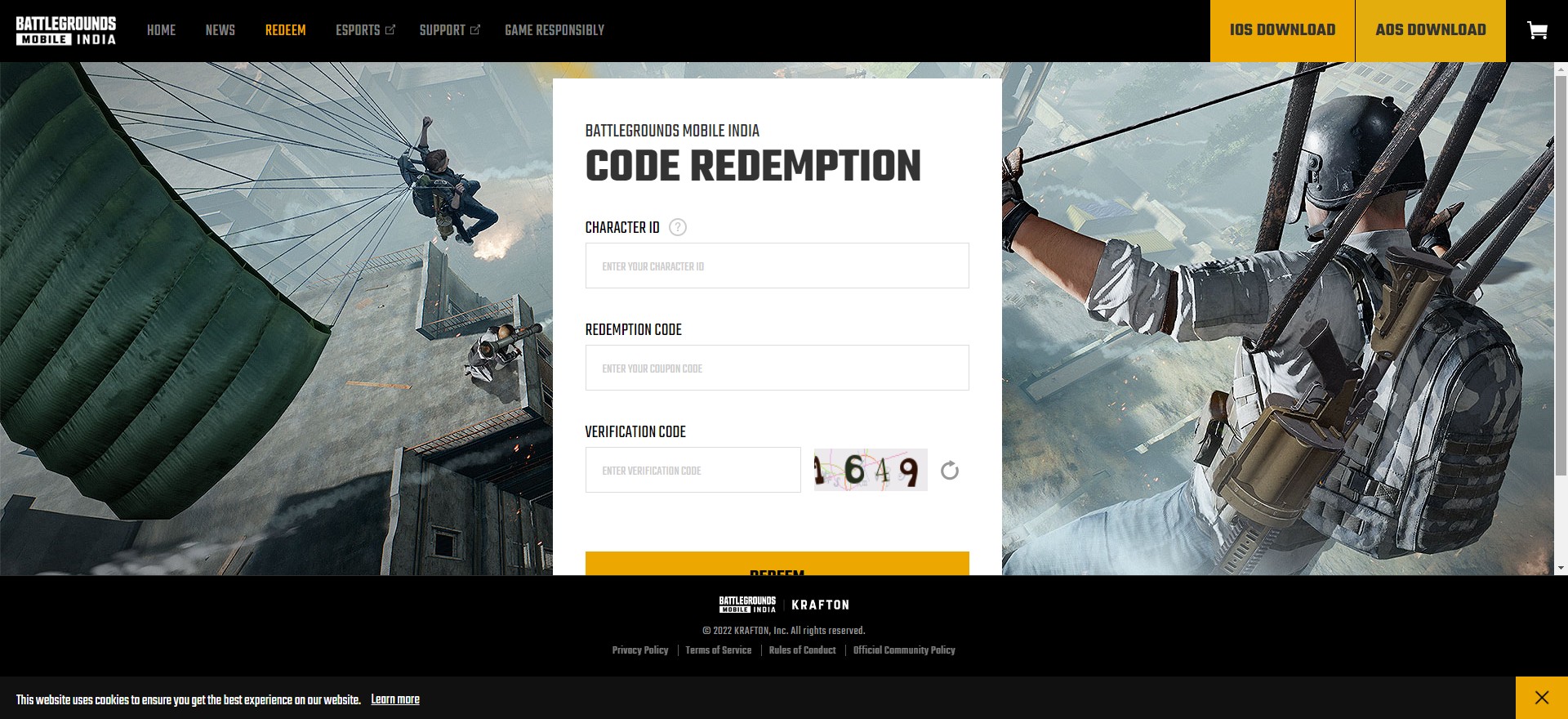Image resolution: width=1568 pixels, height=719 pixels.
Task: Click the Character ID help question mark
Action: pyautogui.click(x=678, y=227)
